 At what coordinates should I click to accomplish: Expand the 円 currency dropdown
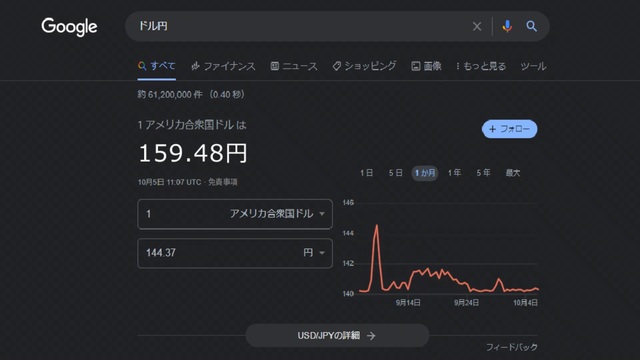coord(314,253)
